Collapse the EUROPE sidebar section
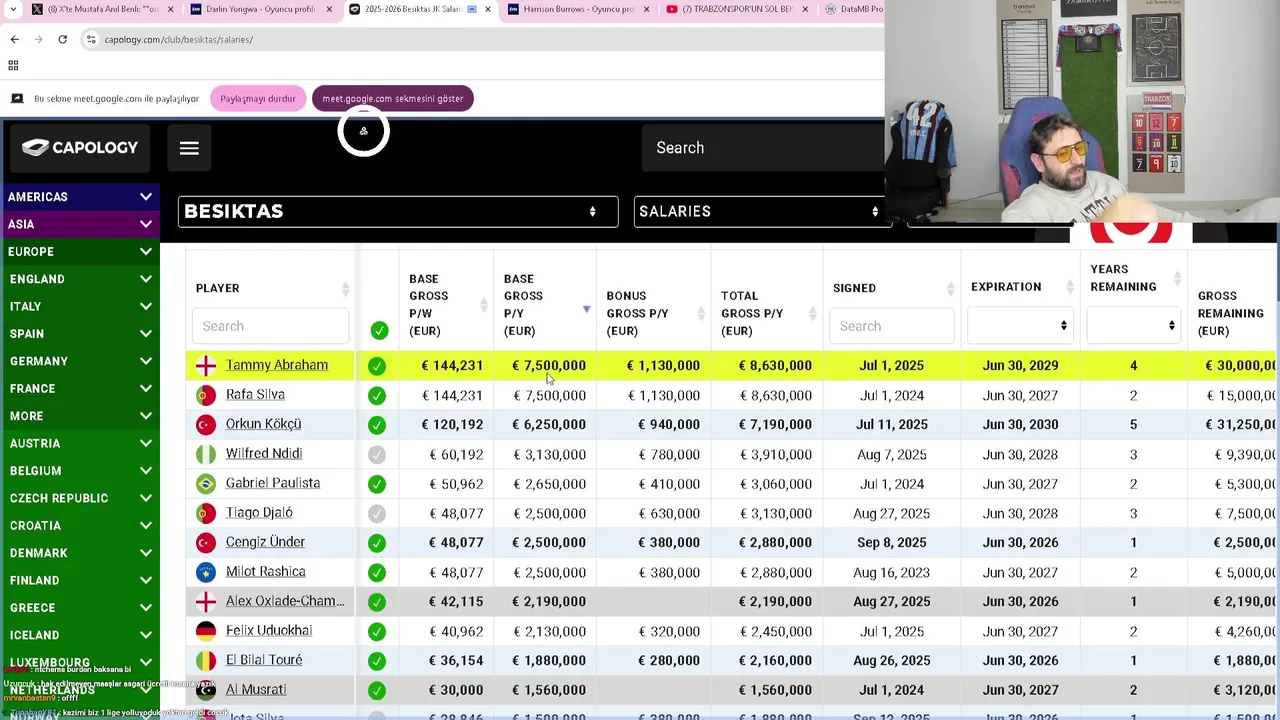 [80, 252]
